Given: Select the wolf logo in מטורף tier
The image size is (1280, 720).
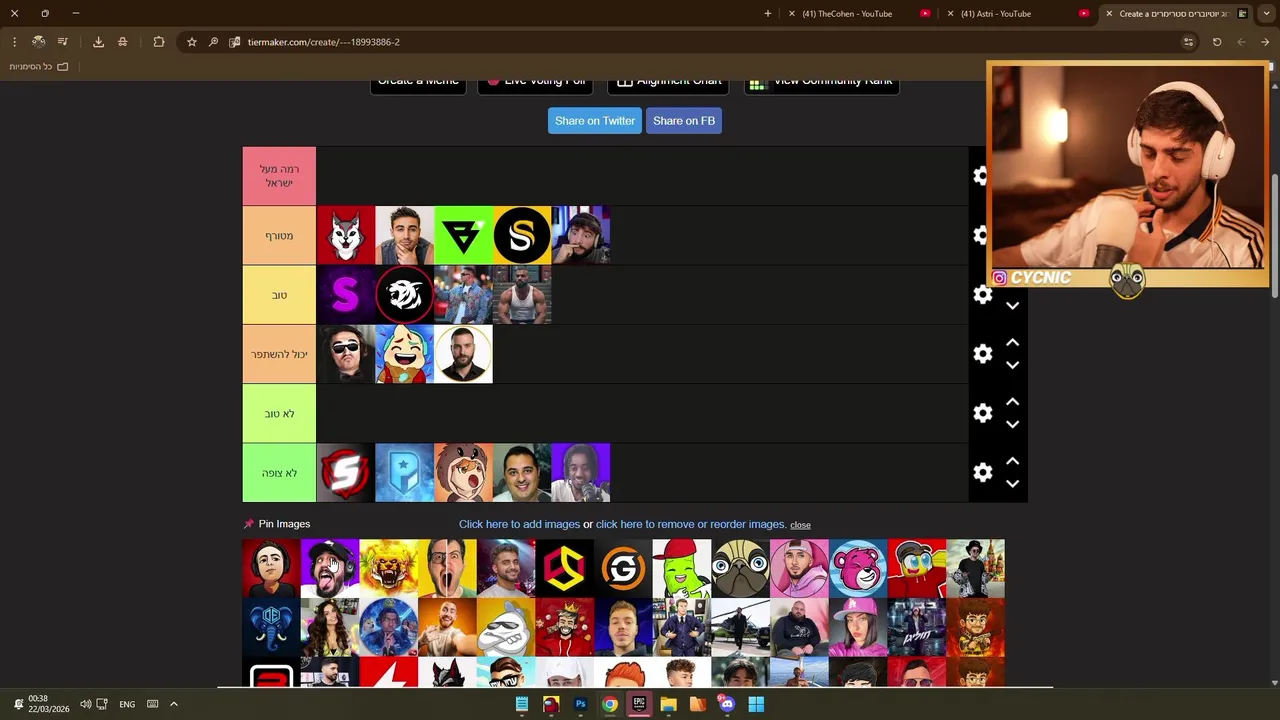Looking at the screenshot, I should [x=345, y=235].
